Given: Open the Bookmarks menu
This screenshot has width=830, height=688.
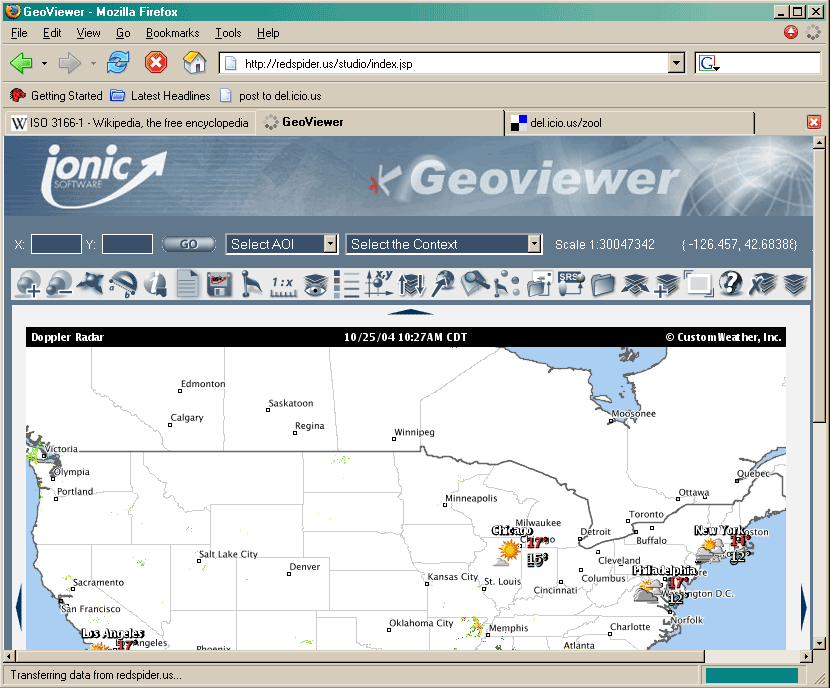Looking at the screenshot, I should pos(172,33).
